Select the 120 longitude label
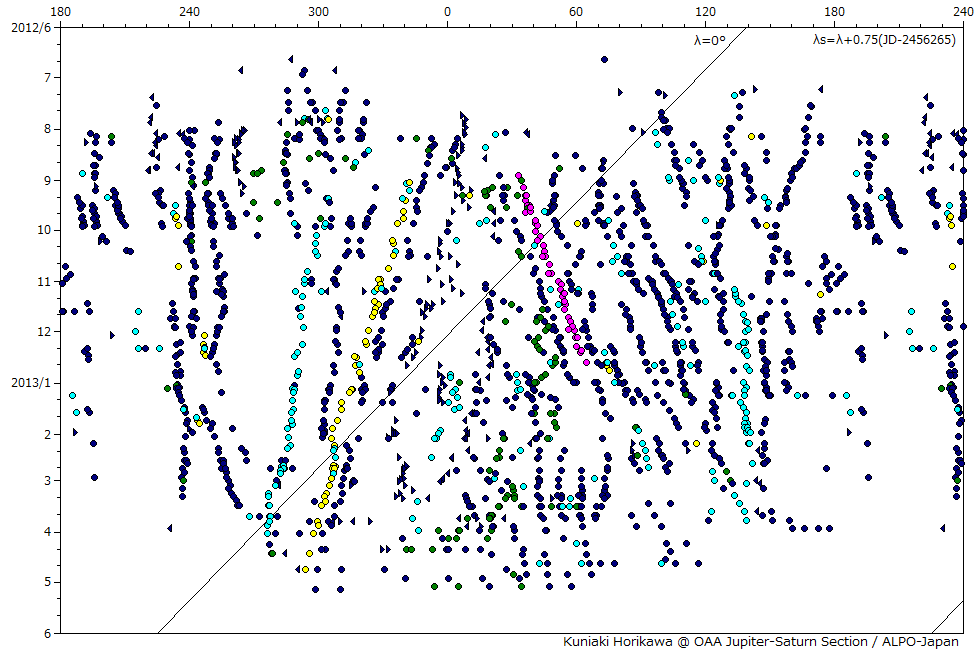The height and width of the screenshot is (650, 980). (705, 11)
